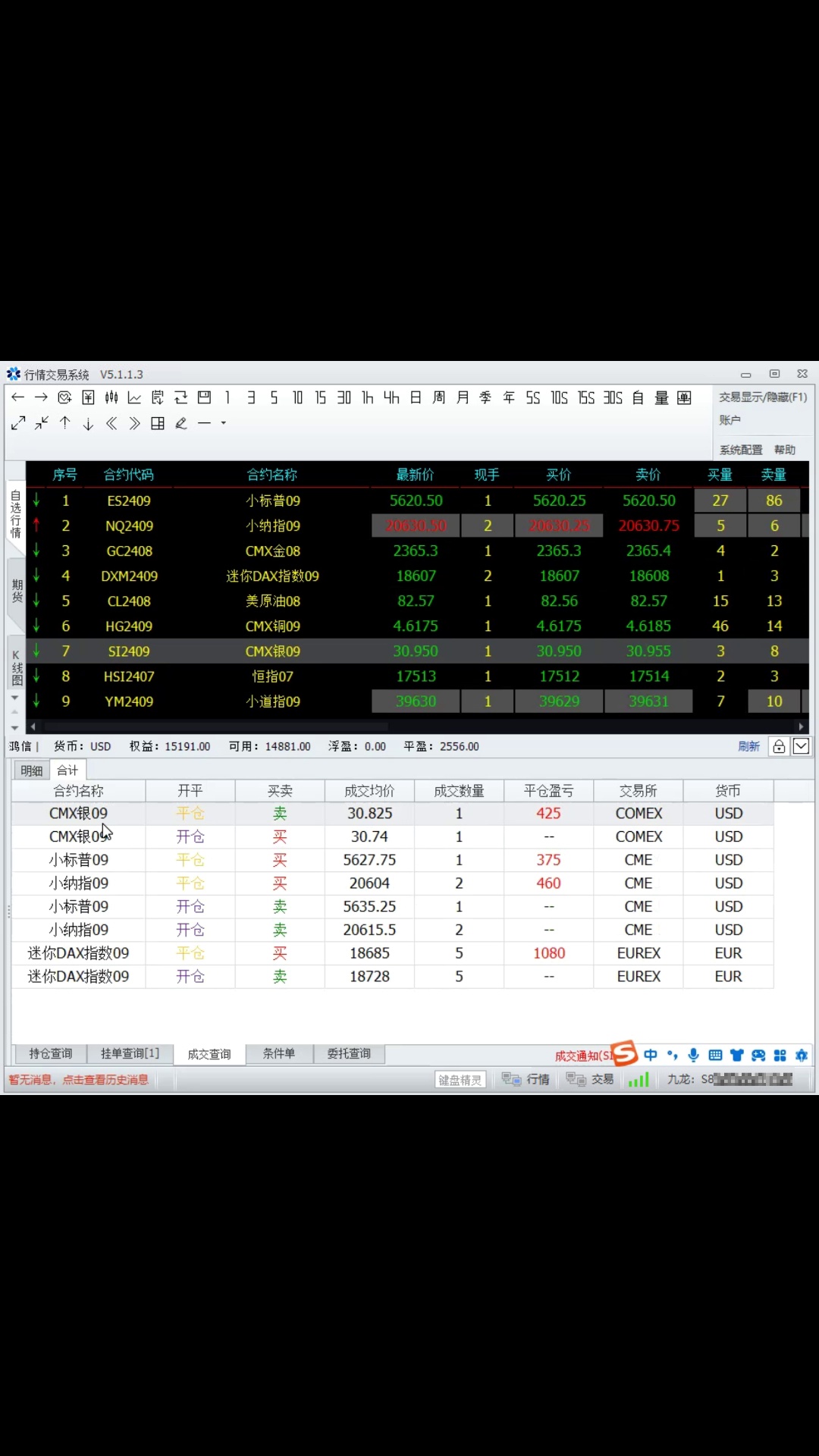Select the 5S seconds period button

533,397
